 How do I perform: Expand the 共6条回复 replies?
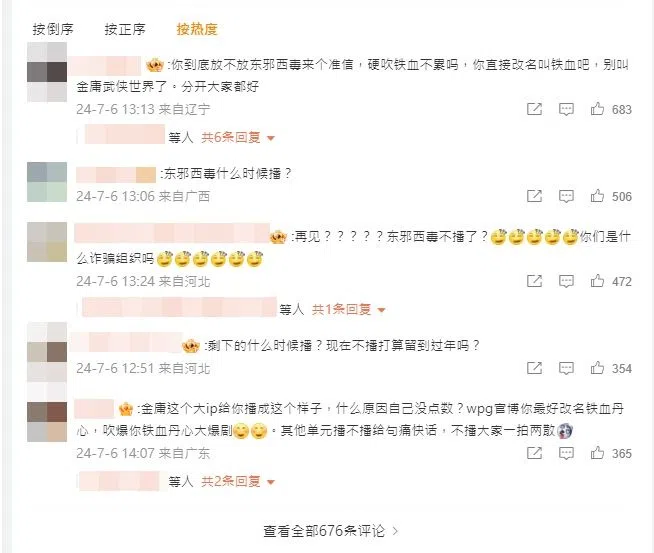click(x=238, y=137)
